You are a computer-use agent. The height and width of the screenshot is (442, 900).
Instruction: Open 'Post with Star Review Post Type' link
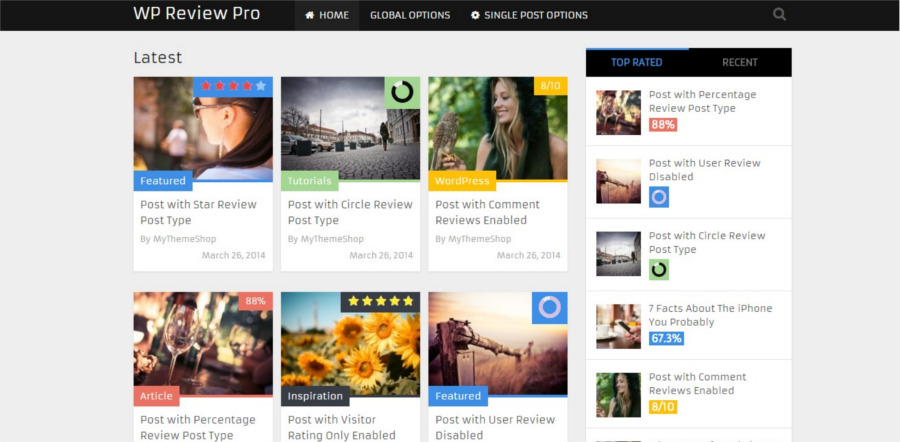click(198, 212)
